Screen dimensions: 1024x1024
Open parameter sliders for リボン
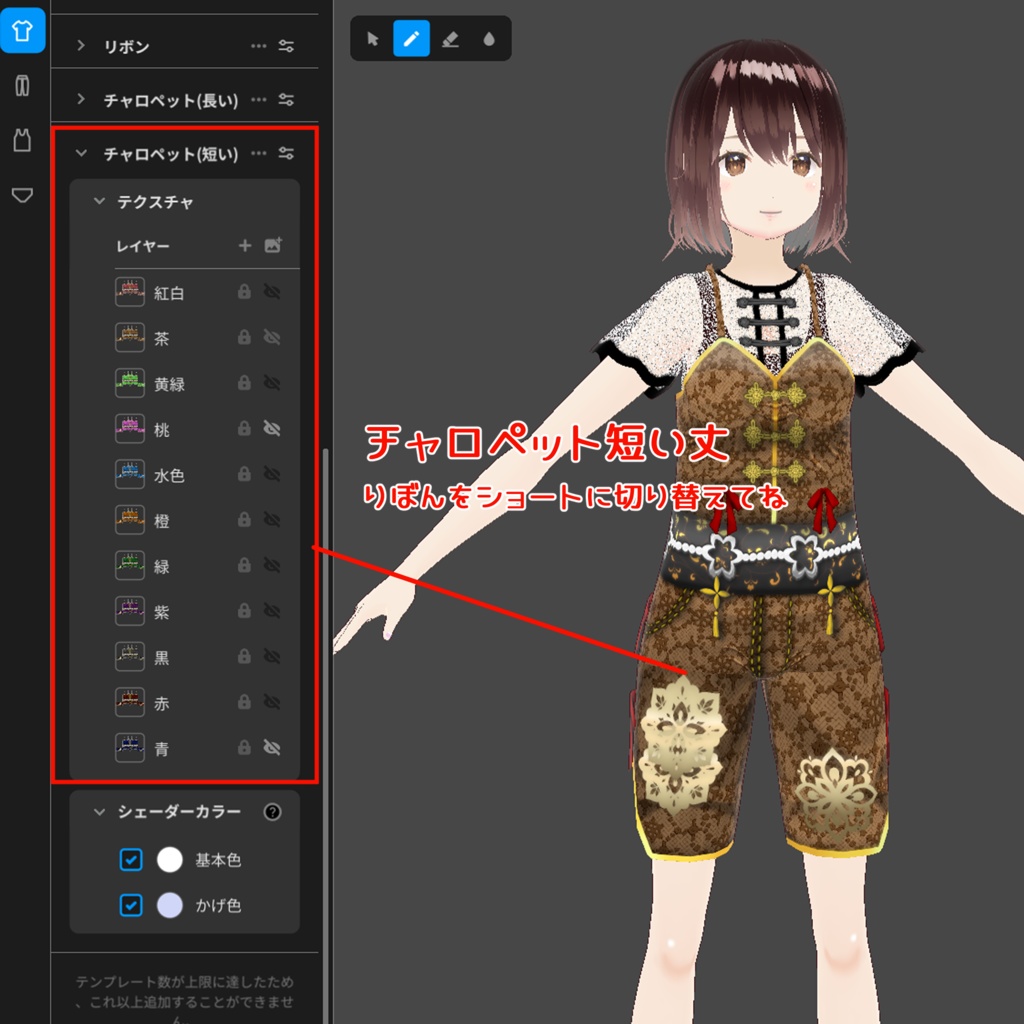pos(286,46)
